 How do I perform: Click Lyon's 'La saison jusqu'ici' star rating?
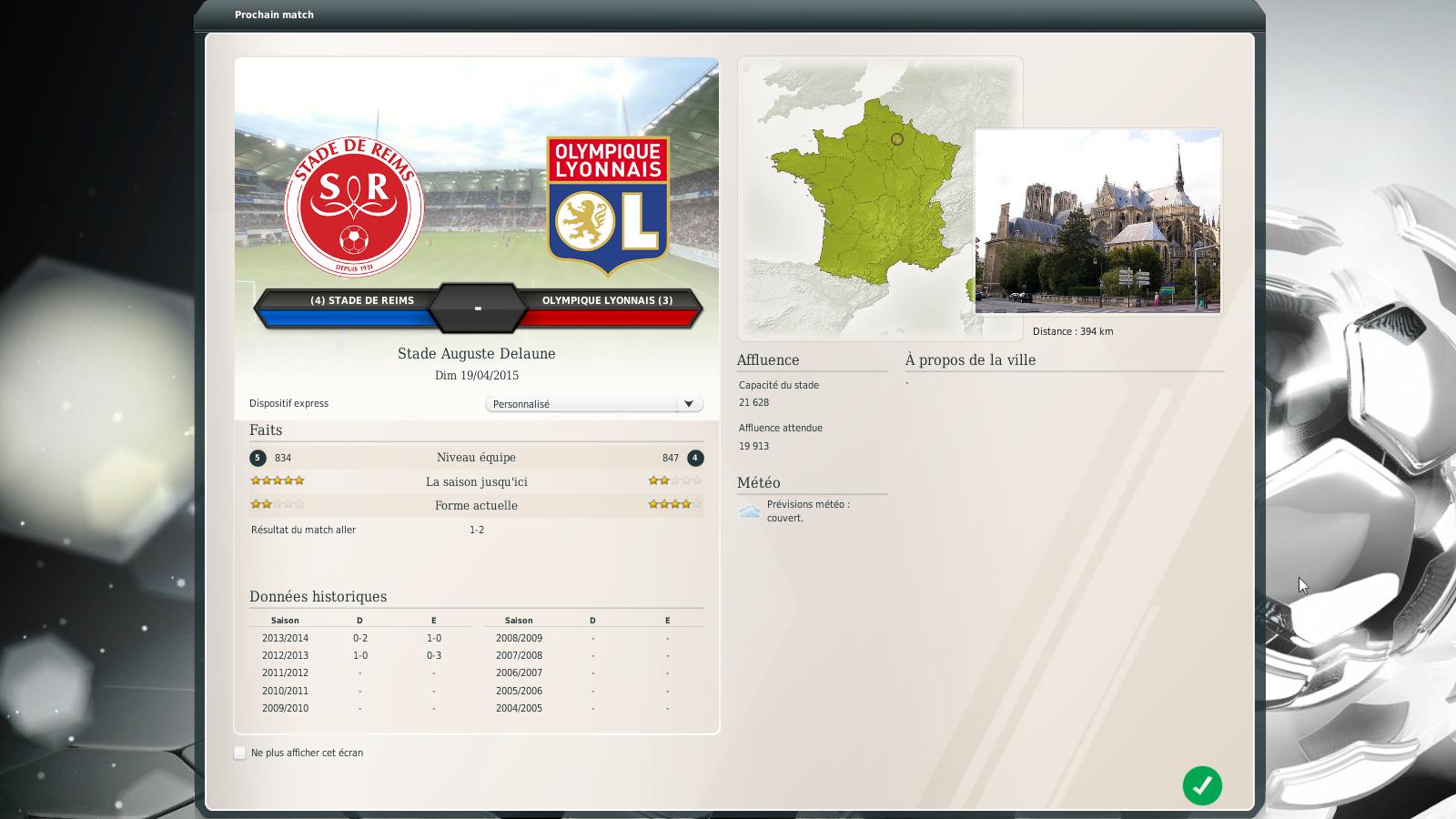point(675,480)
